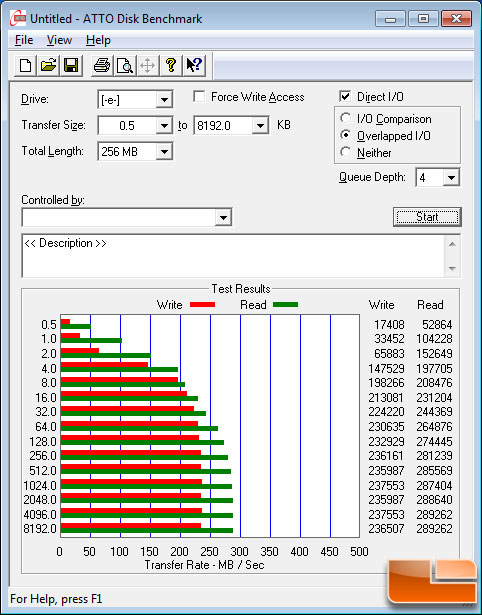Click the red write bar for 4.0

[104, 365]
